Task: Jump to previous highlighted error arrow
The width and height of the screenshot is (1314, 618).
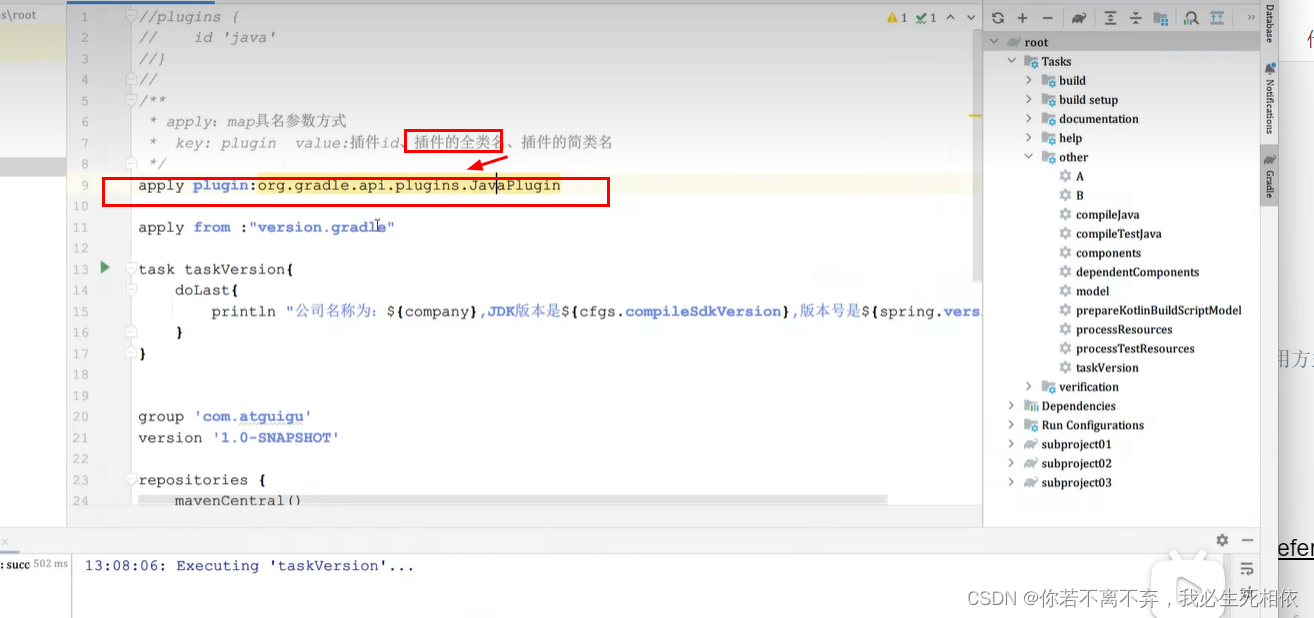Action: (x=951, y=18)
